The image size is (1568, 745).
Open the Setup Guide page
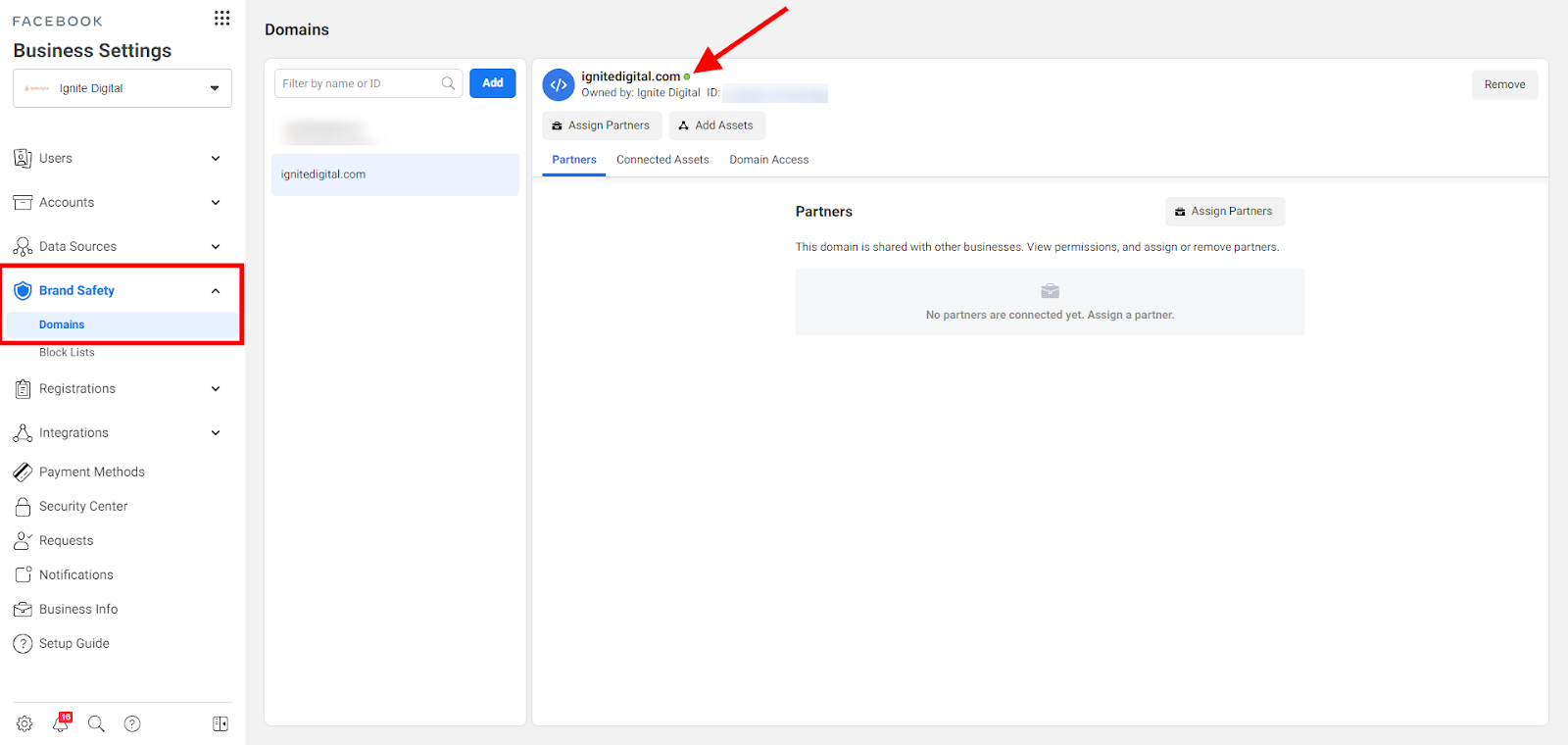pos(74,644)
